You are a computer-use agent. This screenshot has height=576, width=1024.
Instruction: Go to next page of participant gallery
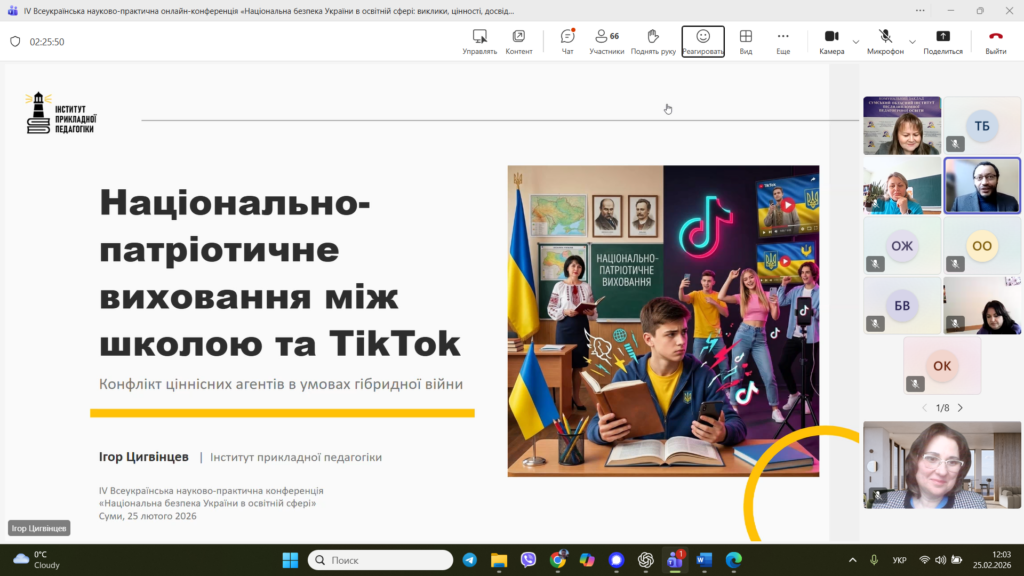click(x=960, y=408)
